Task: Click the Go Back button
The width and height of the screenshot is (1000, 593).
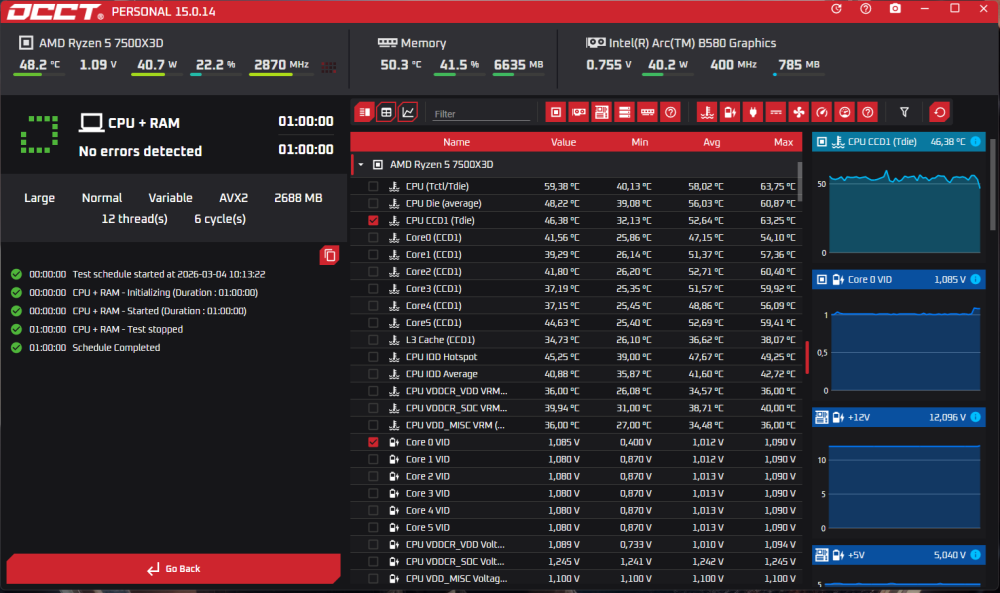Action: 173,568
